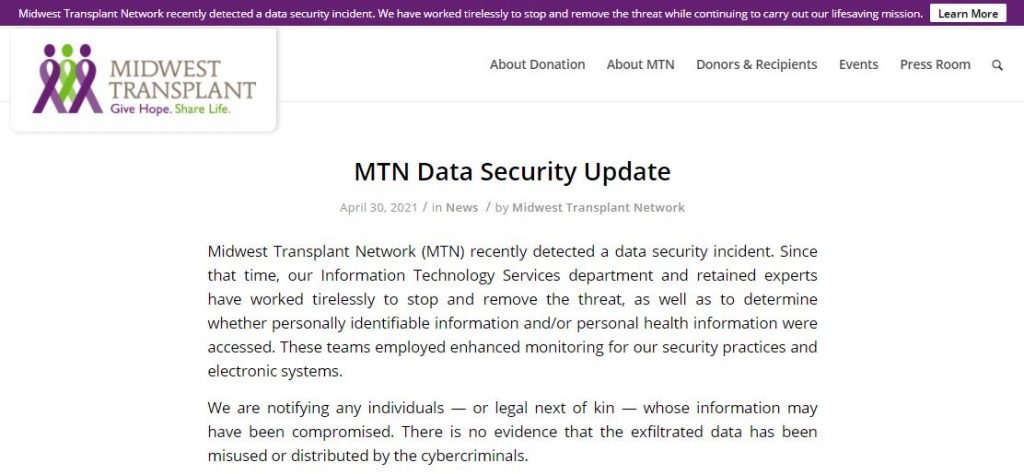Click the MTN Data Security Update headline

[x=512, y=172]
